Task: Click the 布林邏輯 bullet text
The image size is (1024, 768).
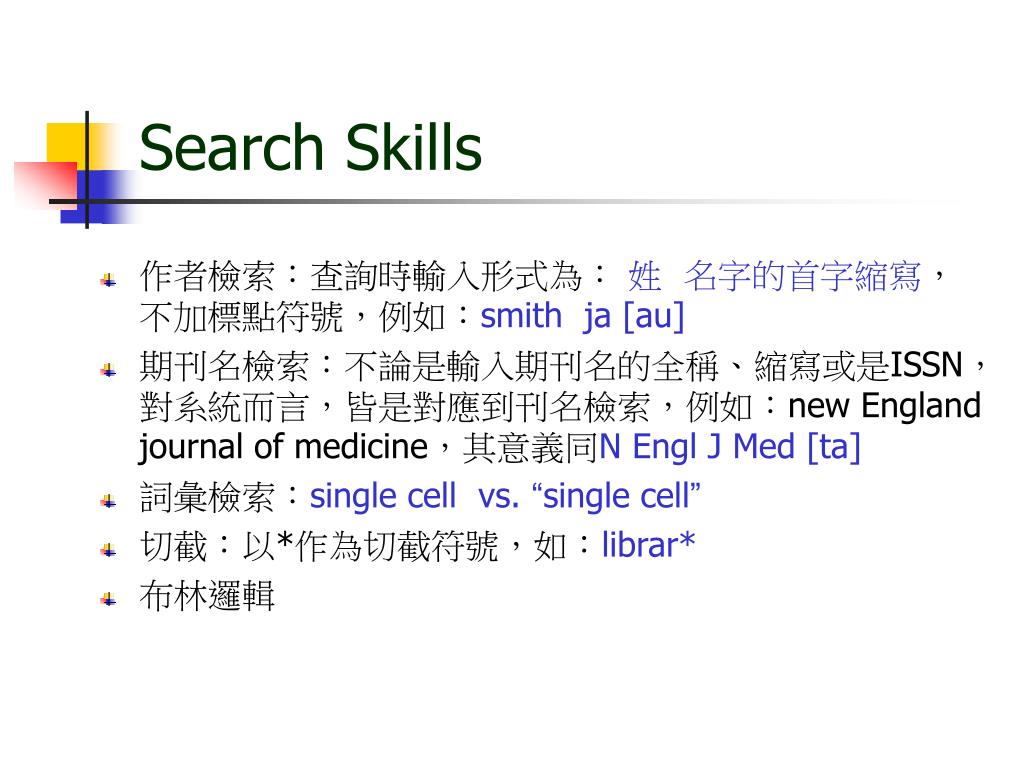Action: click(x=207, y=596)
